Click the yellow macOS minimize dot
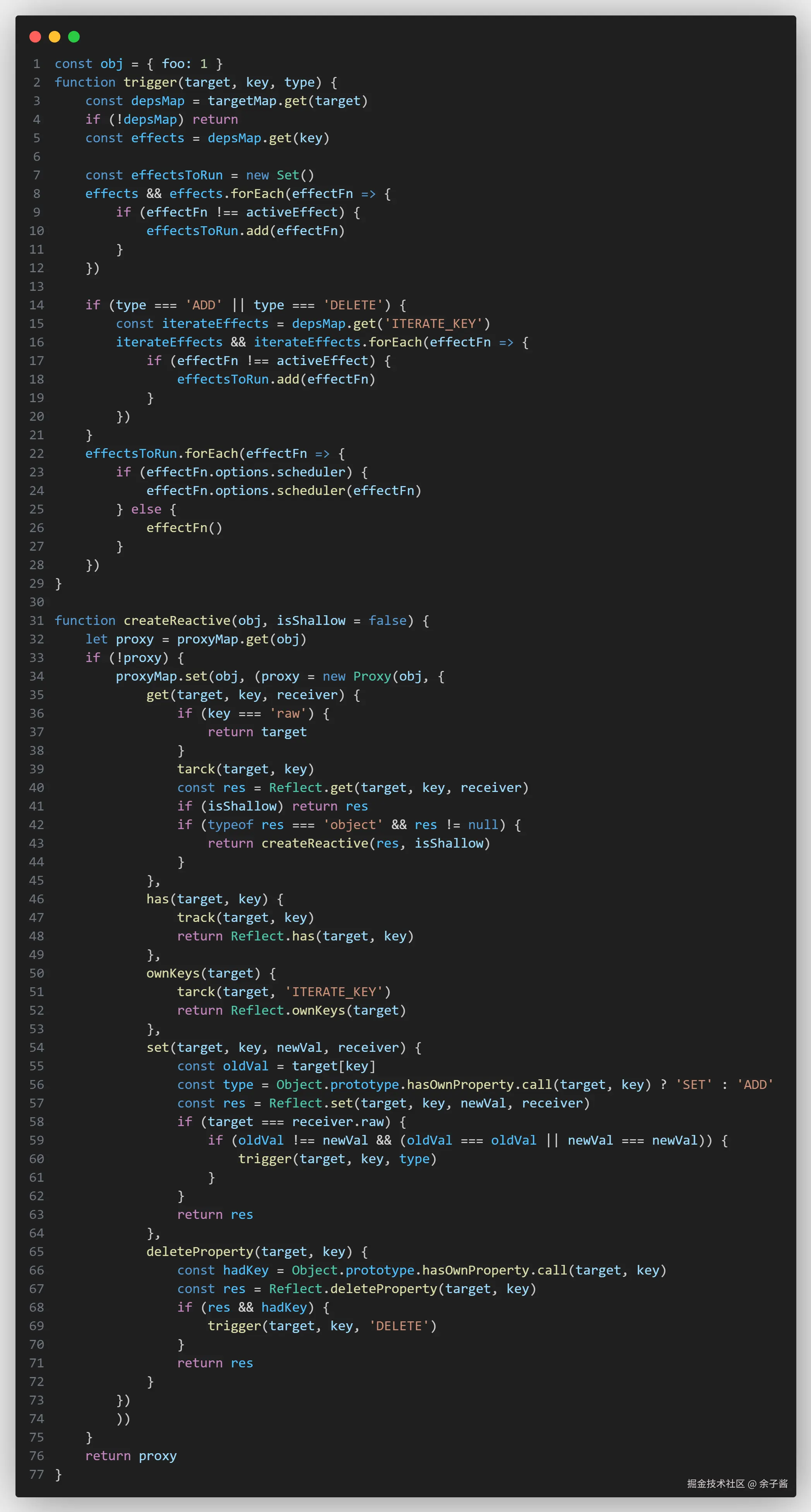811x1512 pixels. point(55,36)
